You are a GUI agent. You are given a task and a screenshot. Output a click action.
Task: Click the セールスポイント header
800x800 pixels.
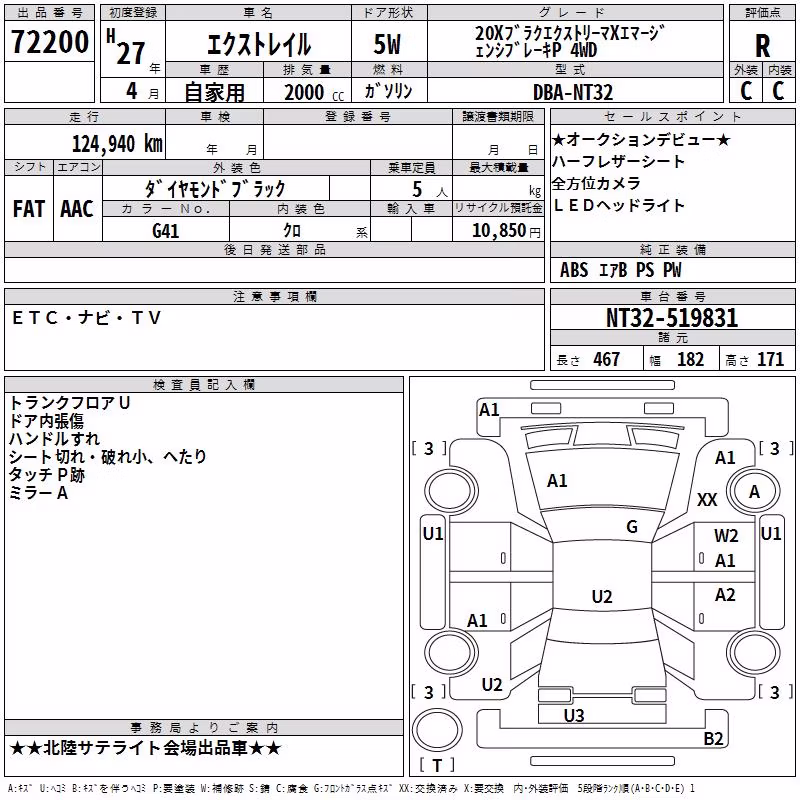click(672, 116)
